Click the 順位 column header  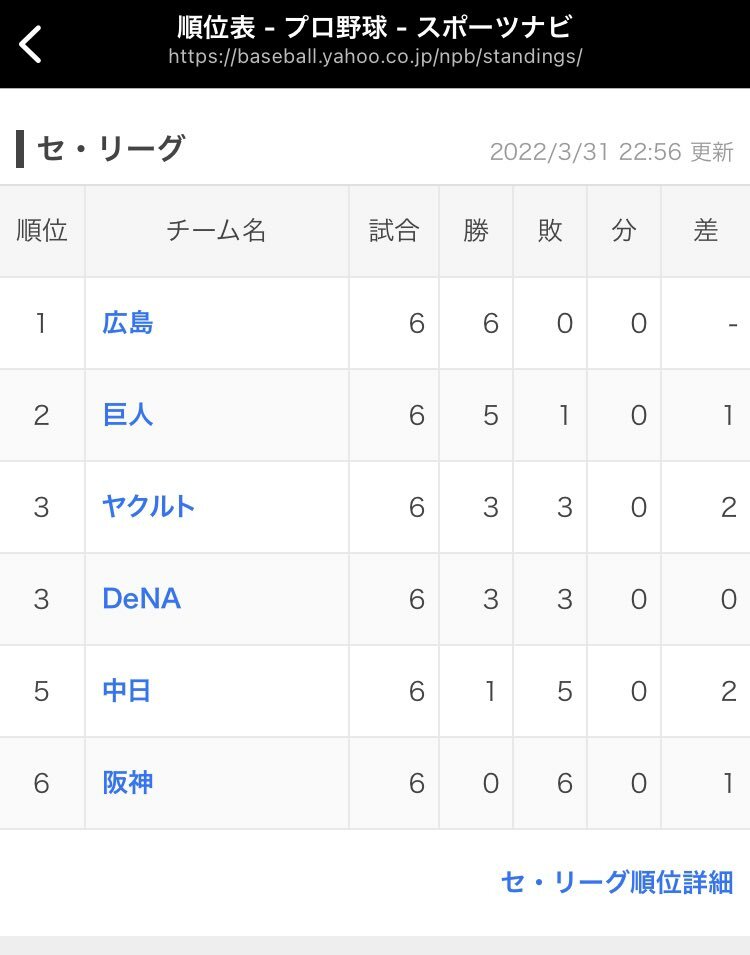click(42, 231)
